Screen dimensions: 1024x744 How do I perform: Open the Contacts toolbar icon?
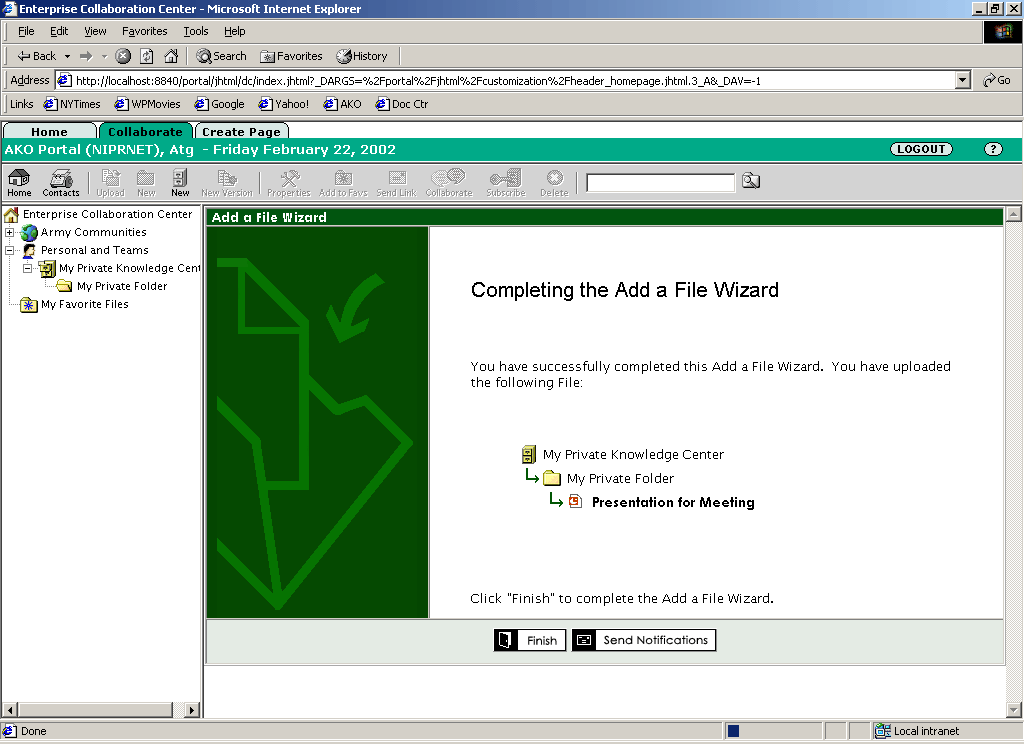click(61, 181)
